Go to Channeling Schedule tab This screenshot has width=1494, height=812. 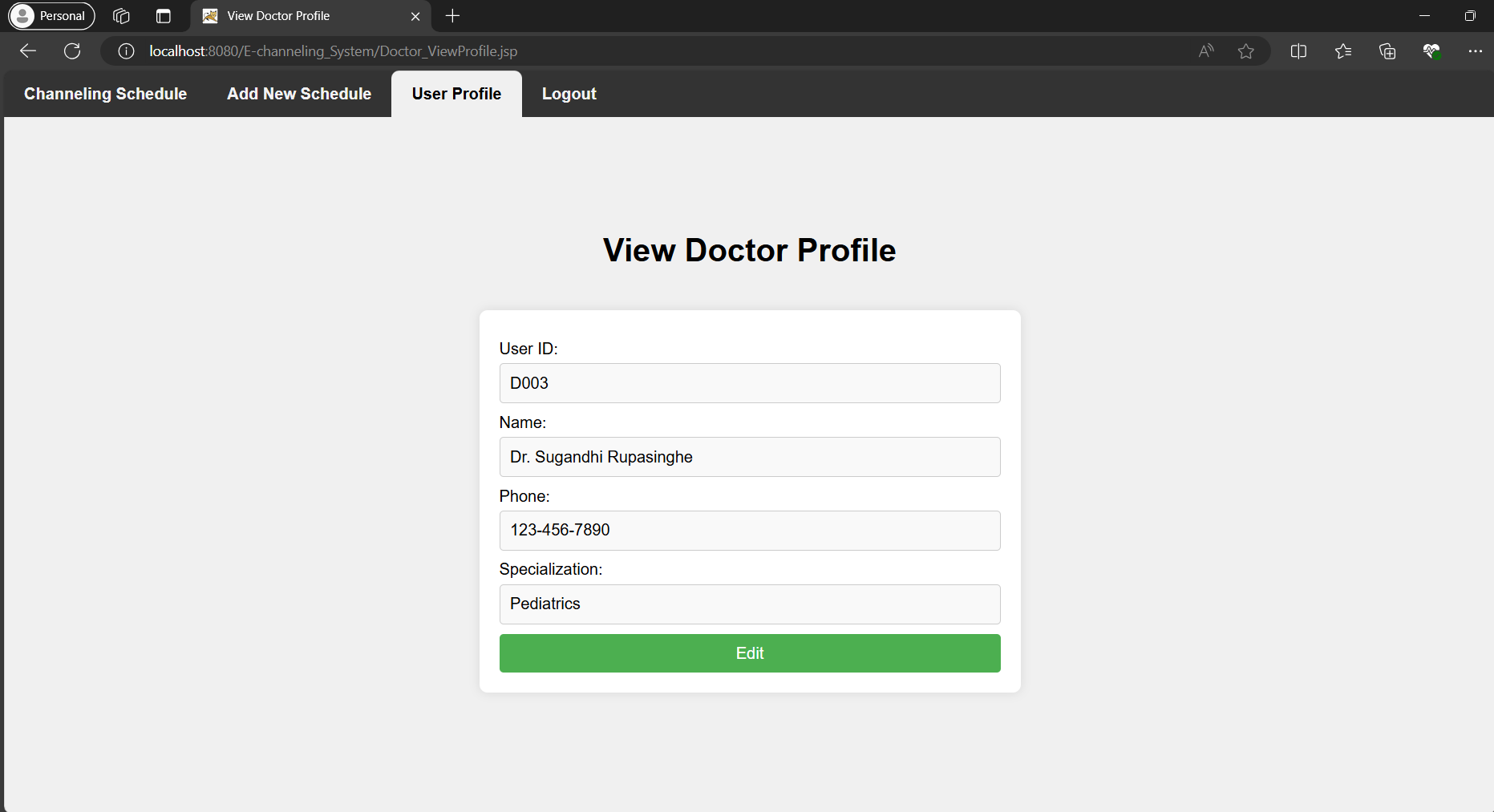coord(105,94)
